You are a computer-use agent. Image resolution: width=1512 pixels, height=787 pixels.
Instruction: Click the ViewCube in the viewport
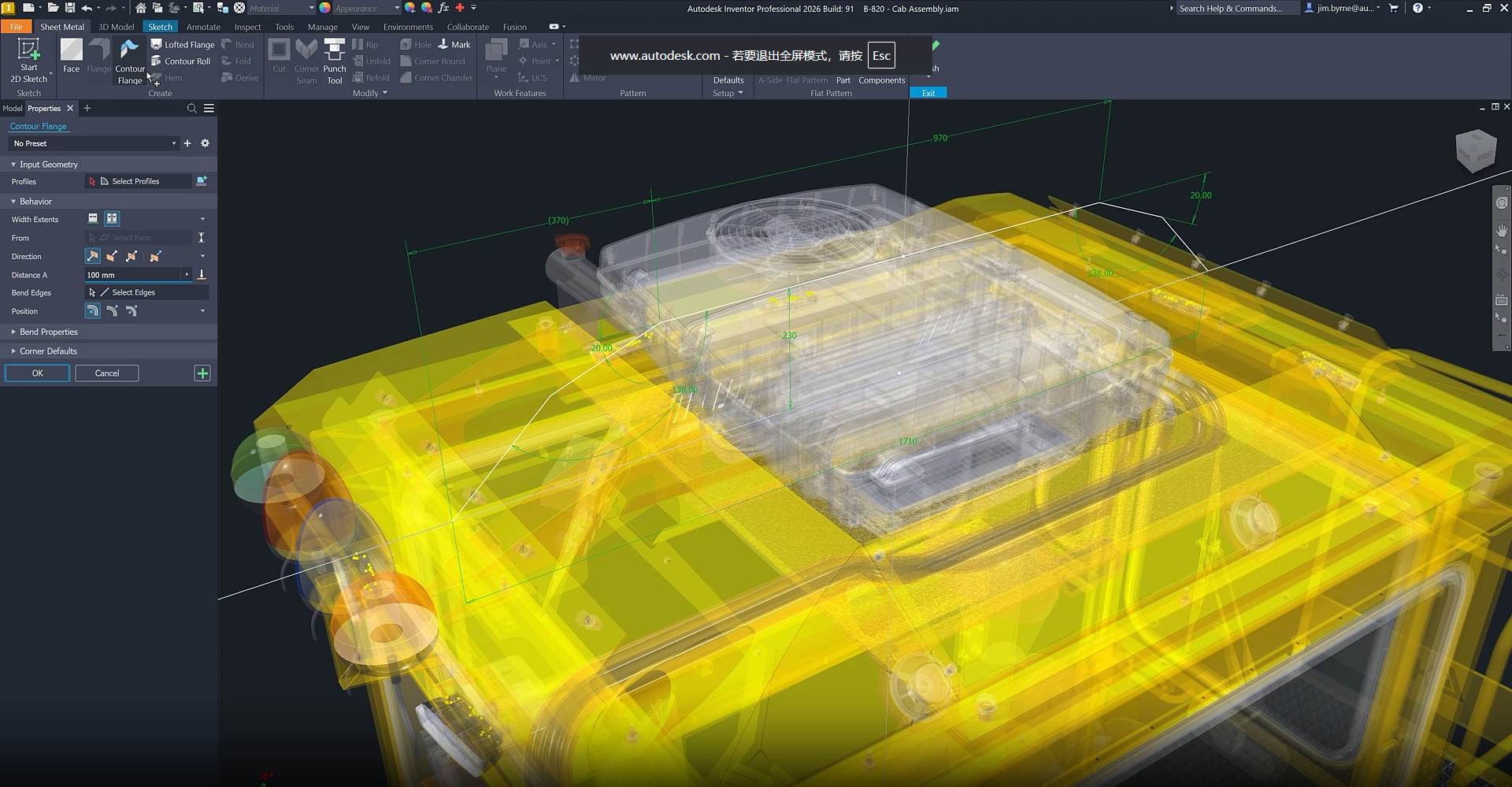1475,150
